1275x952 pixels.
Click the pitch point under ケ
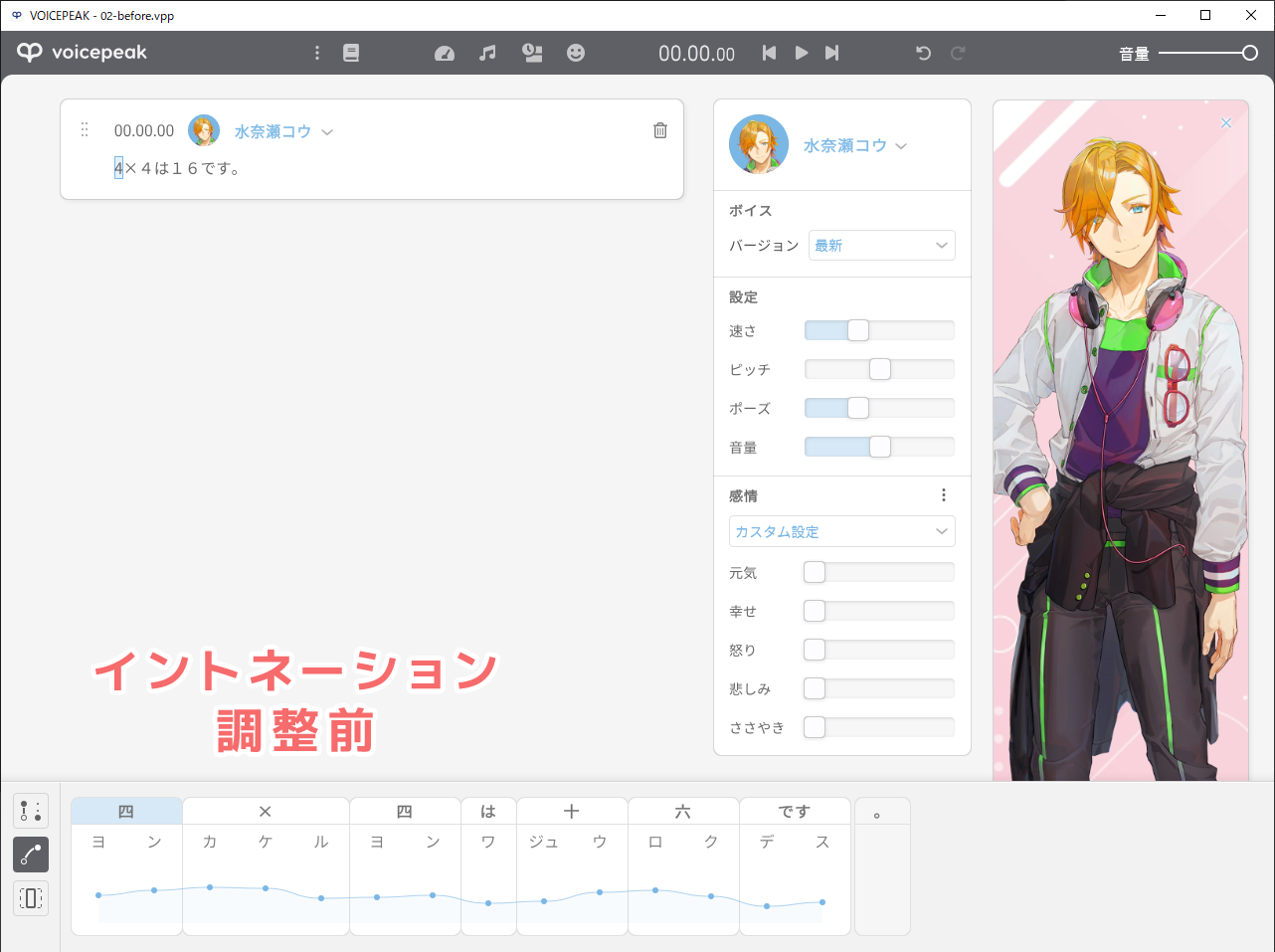click(266, 887)
